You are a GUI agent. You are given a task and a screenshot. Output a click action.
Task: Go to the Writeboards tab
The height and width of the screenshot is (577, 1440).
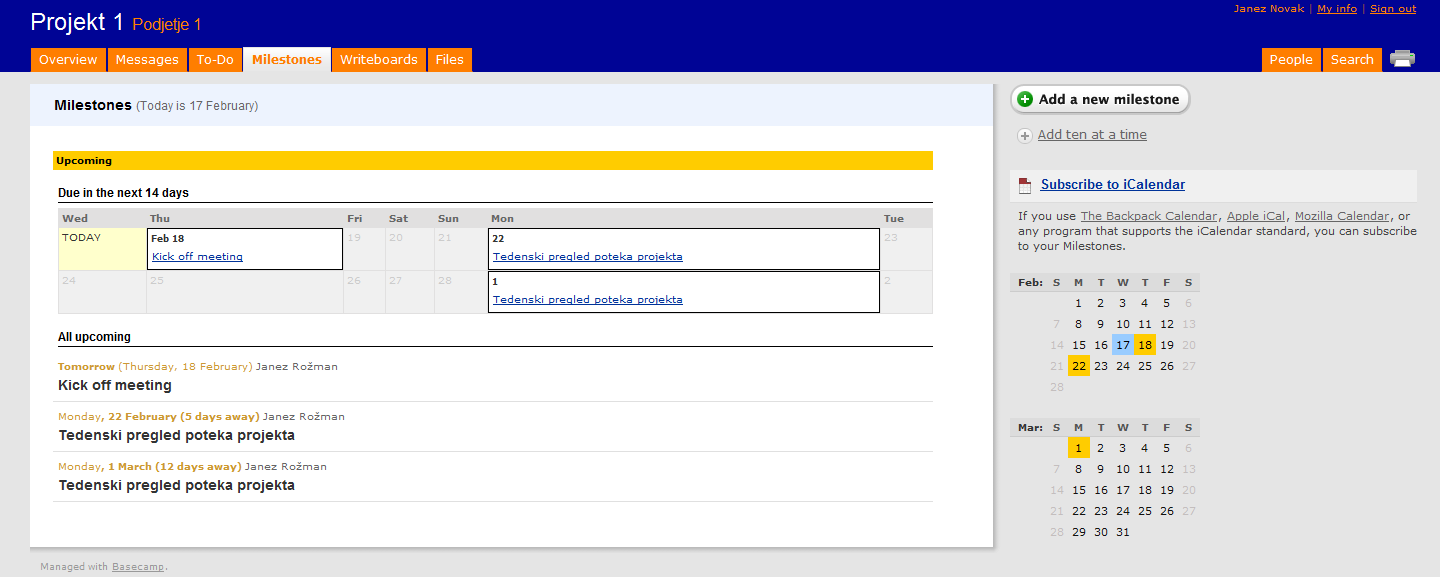coord(379,60)
